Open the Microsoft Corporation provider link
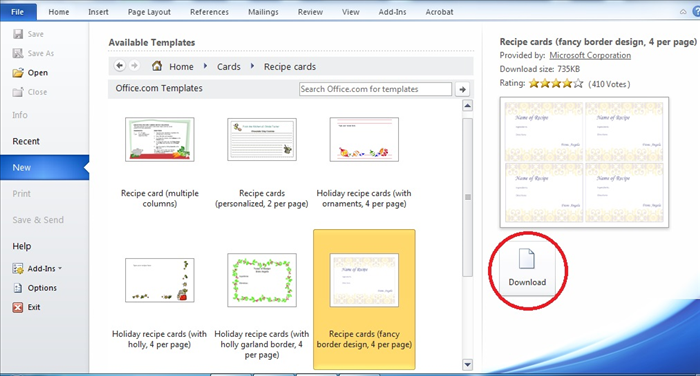The image size is (700, 376). tap(590, 55)
